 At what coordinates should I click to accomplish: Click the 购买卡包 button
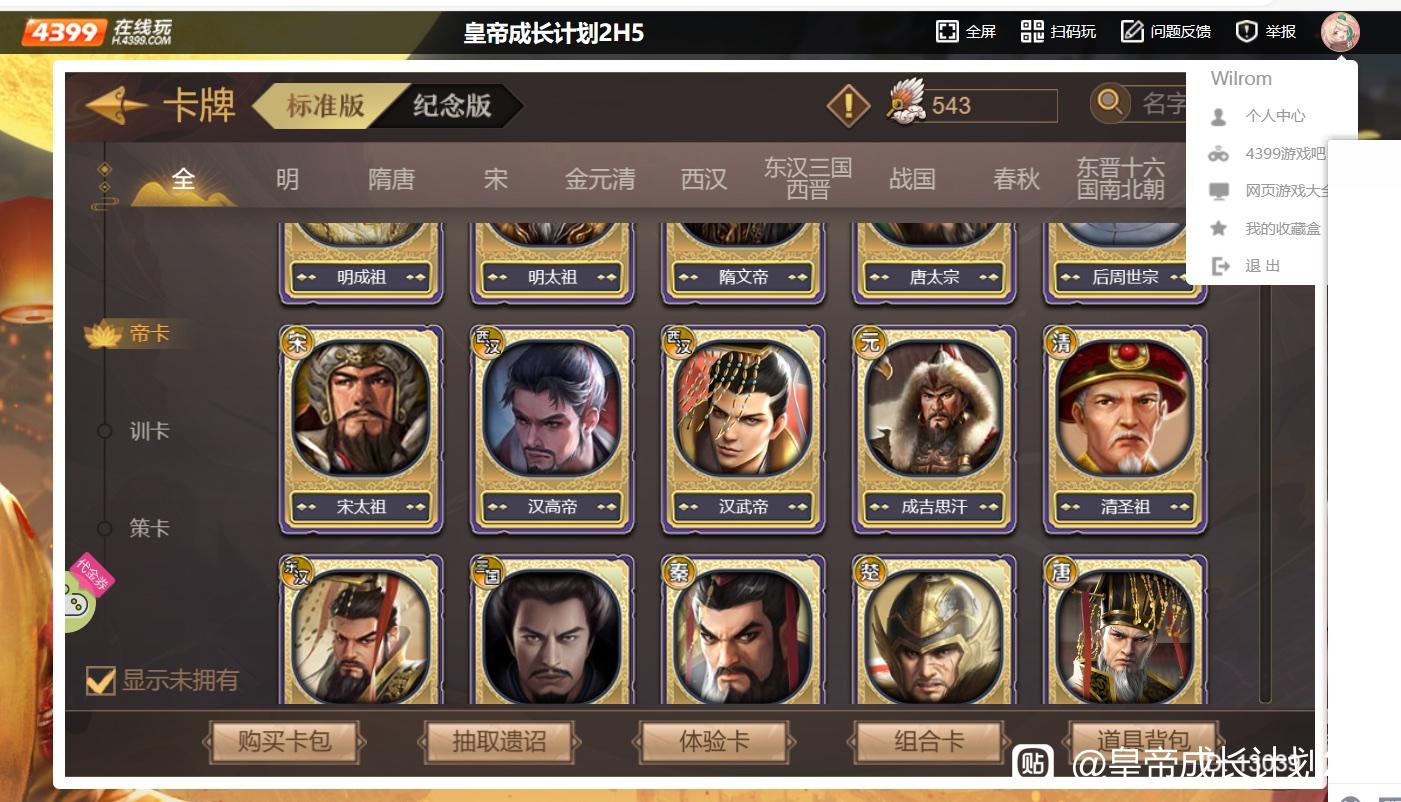[x=284, y=741]
